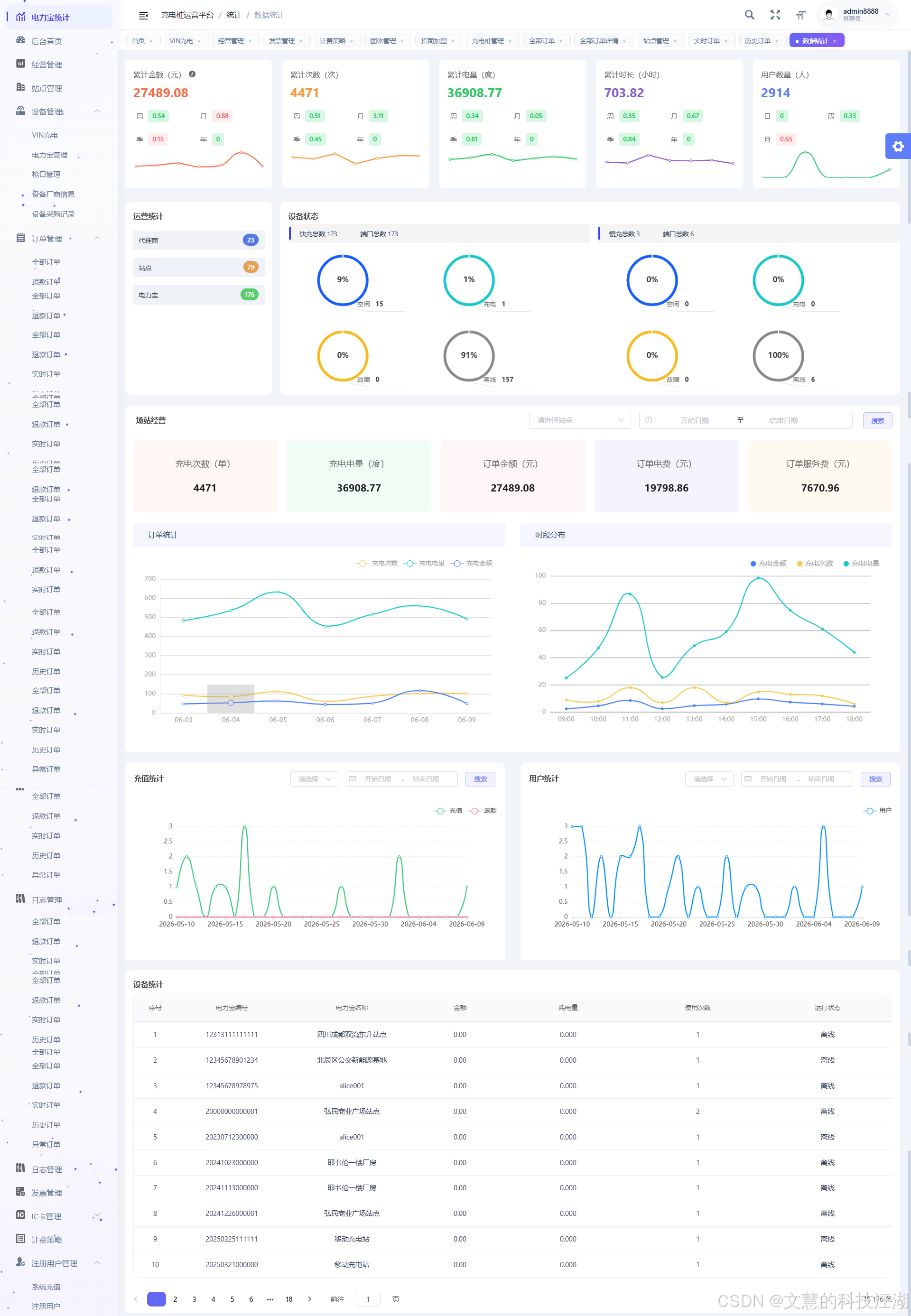Click the info icon beside 累计金额
Viewport: 911px width, 1316px height.
coord(192,74)
